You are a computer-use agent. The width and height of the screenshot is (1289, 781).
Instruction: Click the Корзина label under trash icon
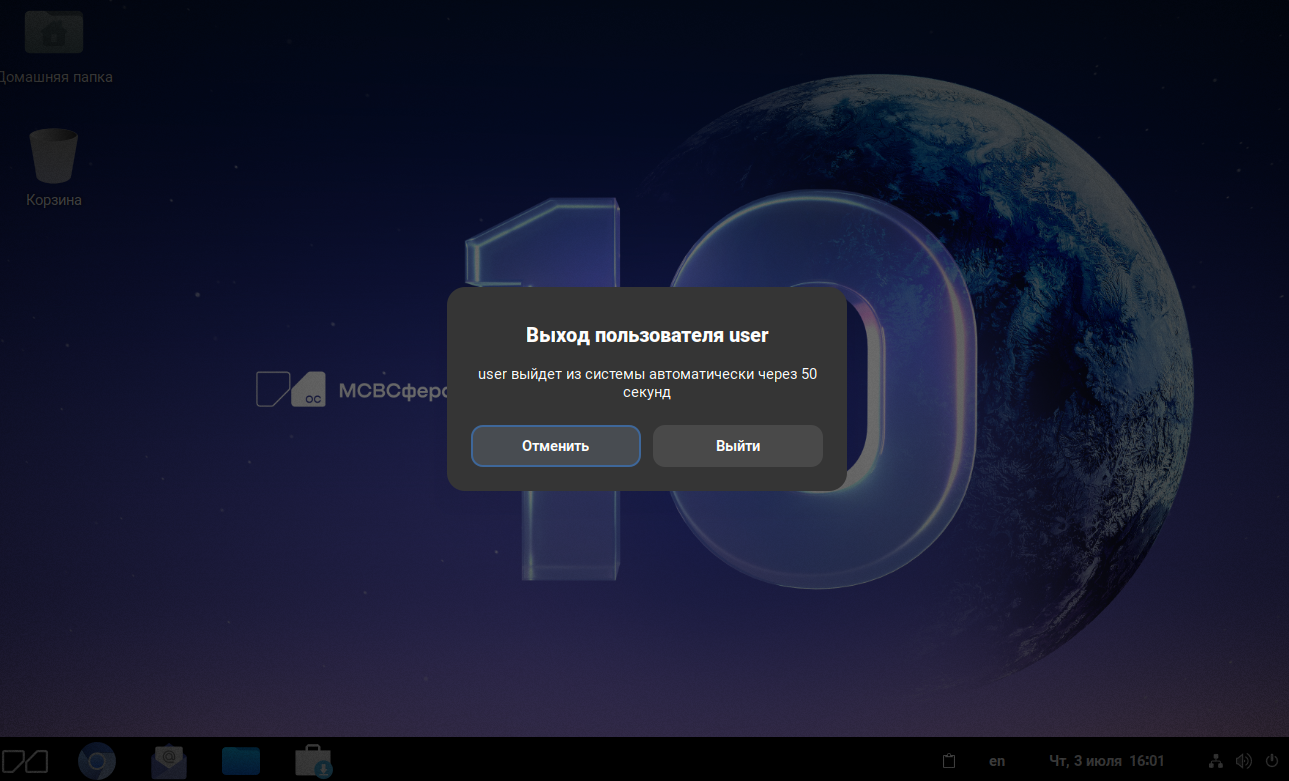pos(54,200)
